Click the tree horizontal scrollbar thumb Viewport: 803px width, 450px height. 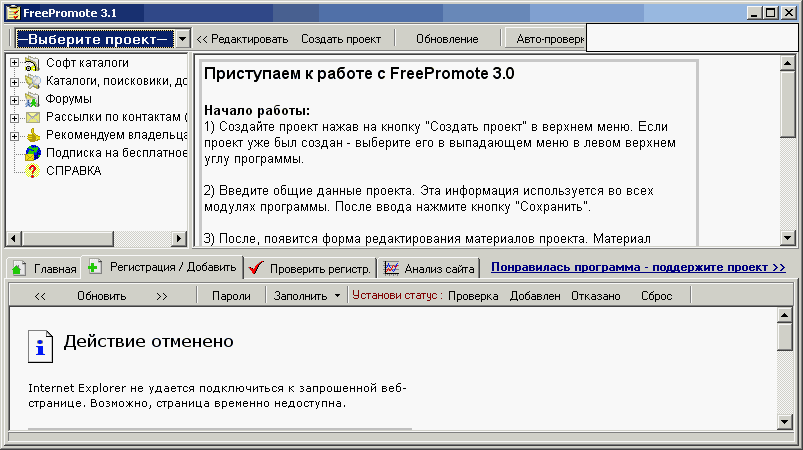68,238
